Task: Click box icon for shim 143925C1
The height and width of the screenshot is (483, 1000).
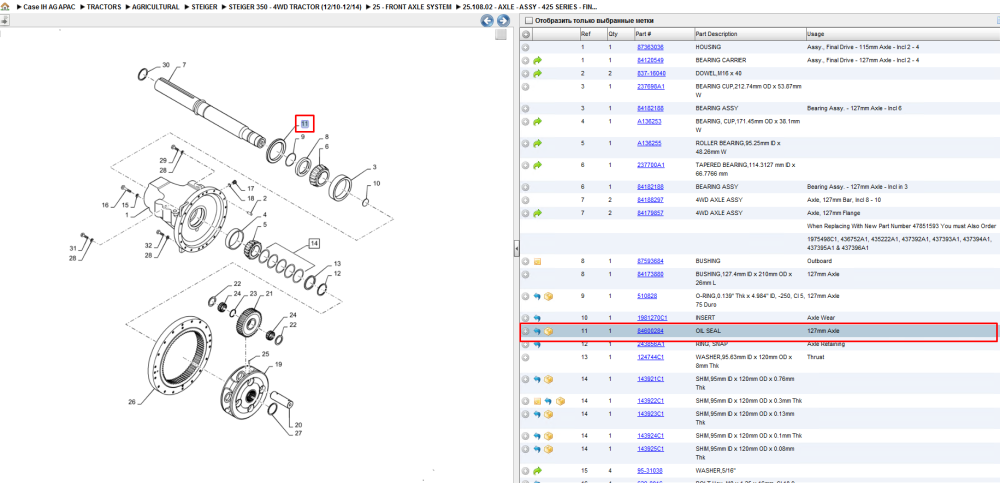Action: (x=548, y=449)
